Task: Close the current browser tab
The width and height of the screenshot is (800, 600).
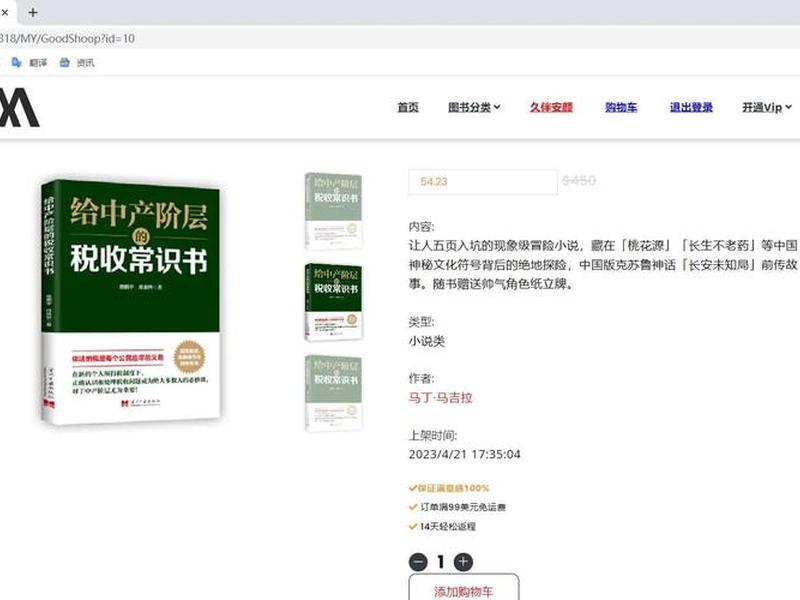Action: (5, 12)
